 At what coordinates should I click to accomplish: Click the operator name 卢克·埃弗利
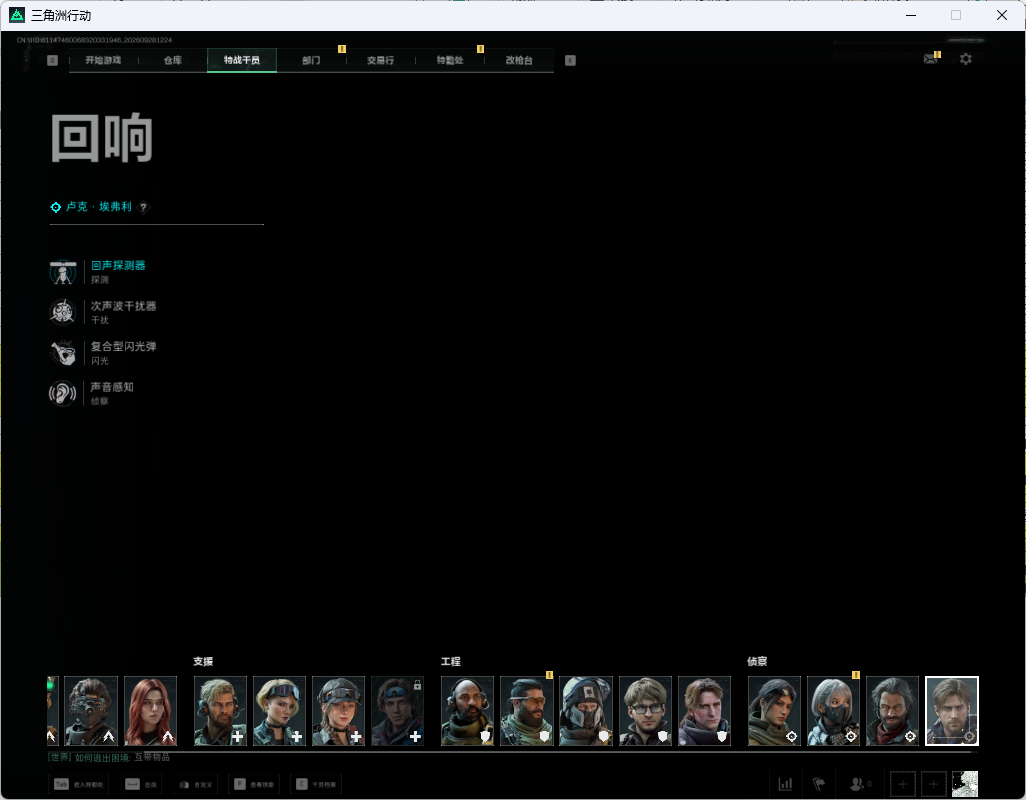(99, 207)
